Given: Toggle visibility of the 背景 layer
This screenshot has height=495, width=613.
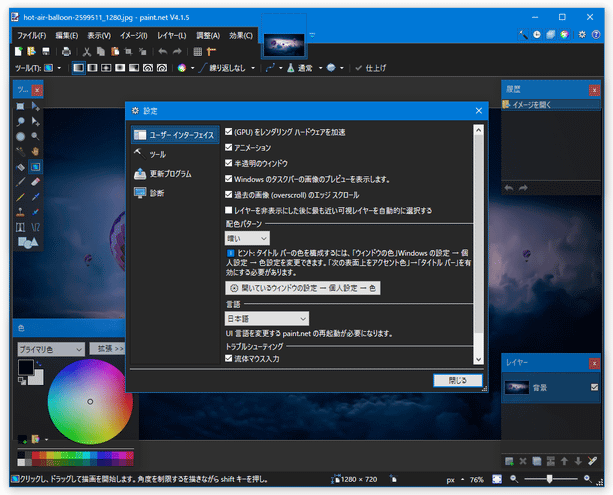Looking at the screenshot, I should (594, 387).
